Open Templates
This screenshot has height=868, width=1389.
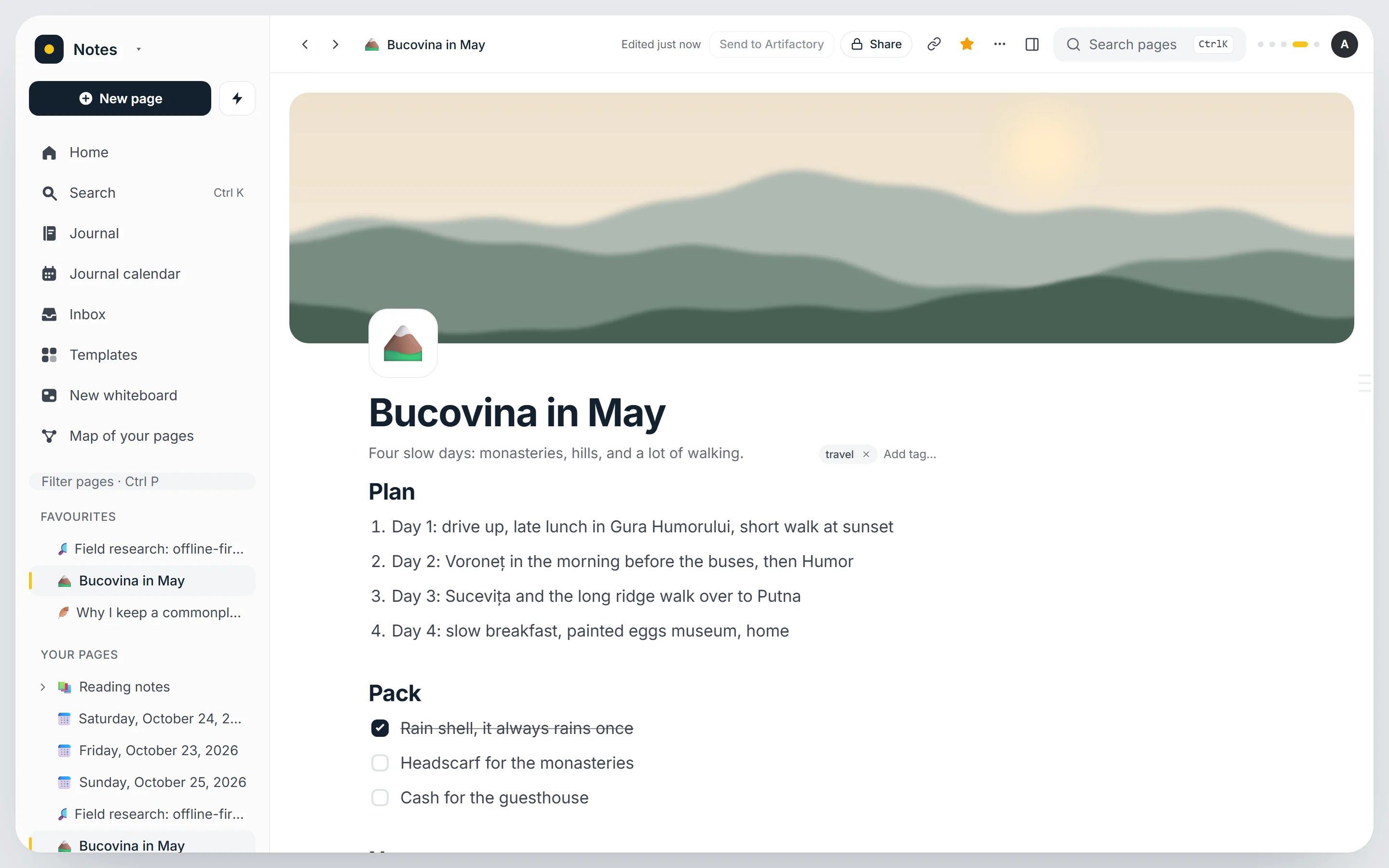point(142,355)
